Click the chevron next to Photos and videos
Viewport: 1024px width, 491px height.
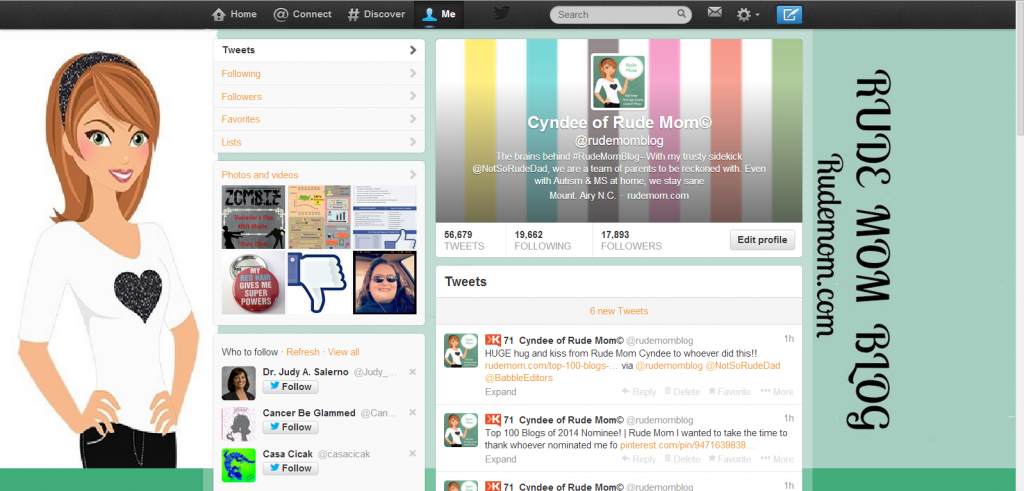tap(413, 175)
